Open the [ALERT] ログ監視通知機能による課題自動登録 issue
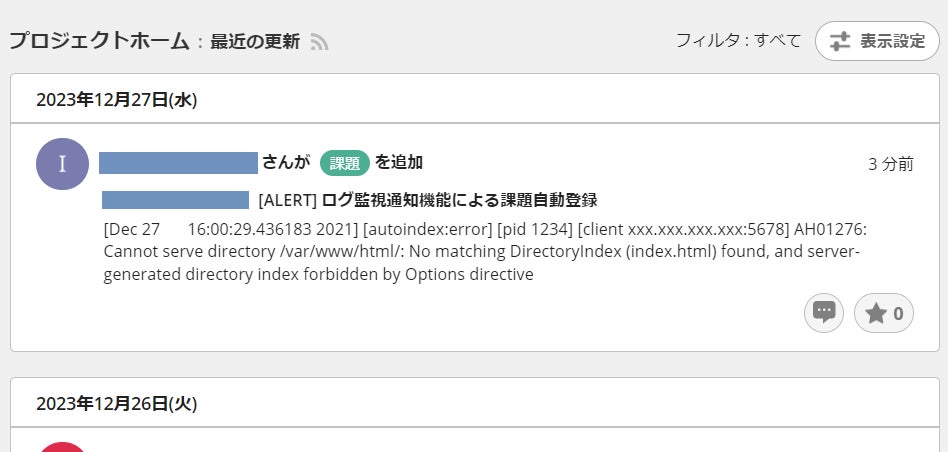The height and width of the screenshot is (452, 948). [428, 199]
